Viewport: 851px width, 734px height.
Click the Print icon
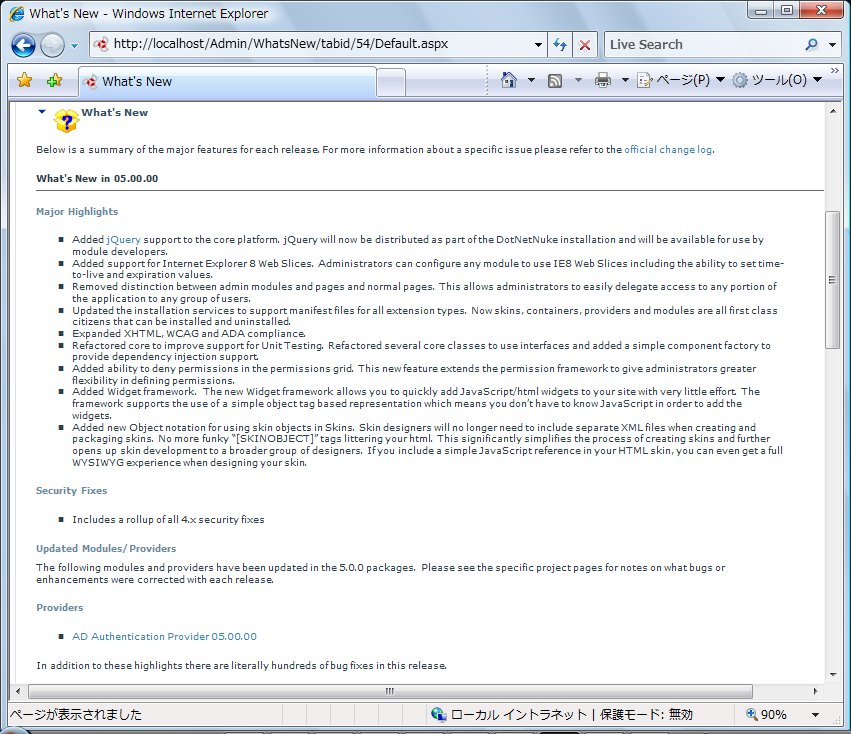tap(602, 80)
